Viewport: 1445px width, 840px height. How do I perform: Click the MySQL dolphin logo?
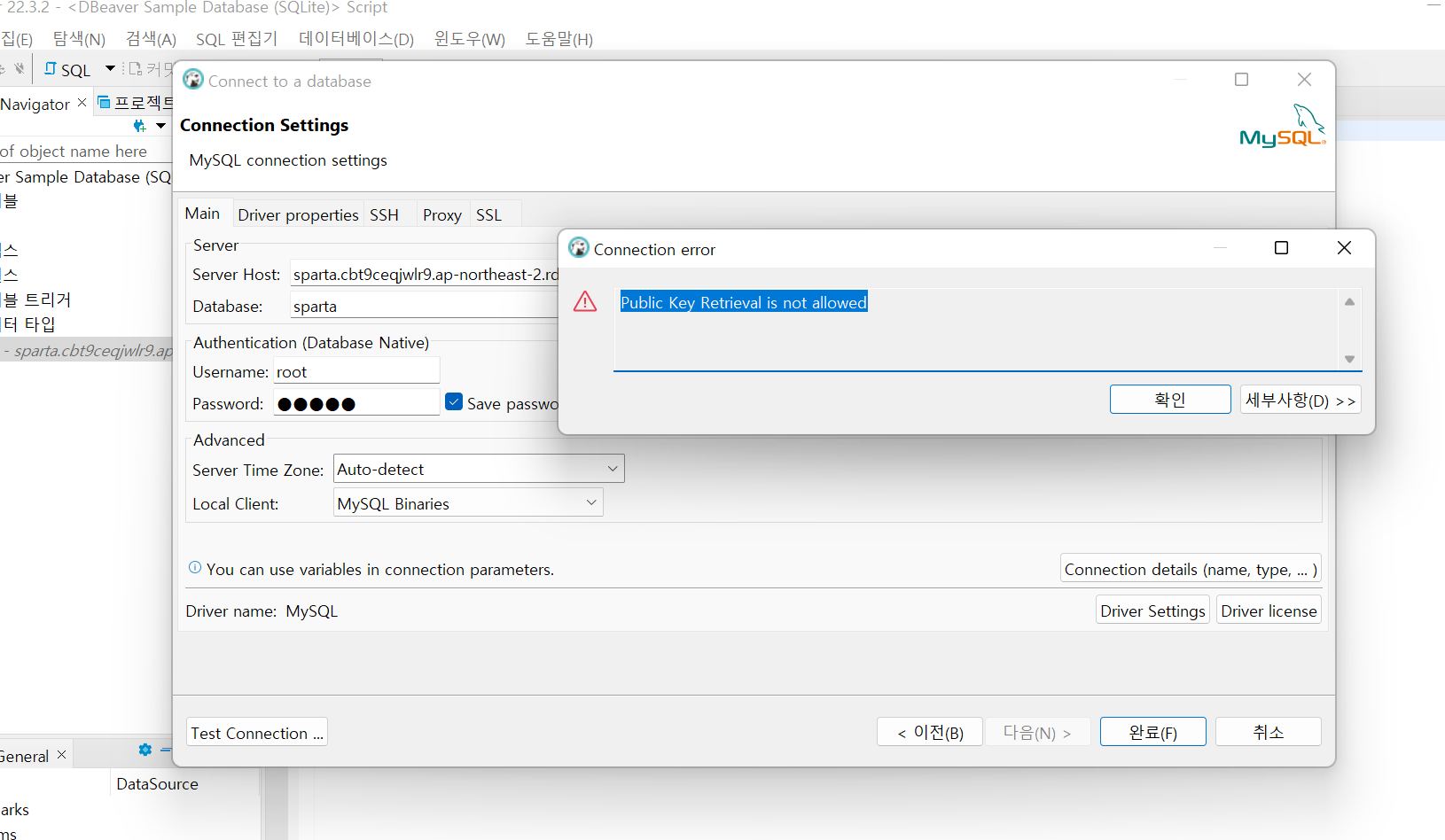coord(1283,126)
